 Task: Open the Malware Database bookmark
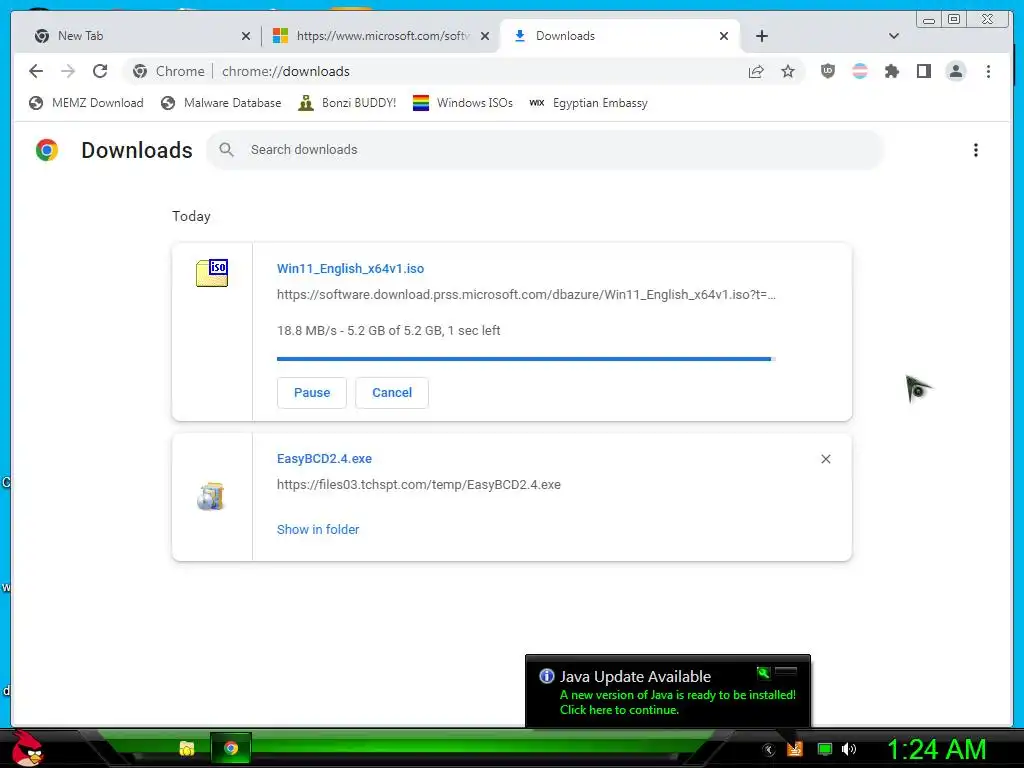point(221,103)
